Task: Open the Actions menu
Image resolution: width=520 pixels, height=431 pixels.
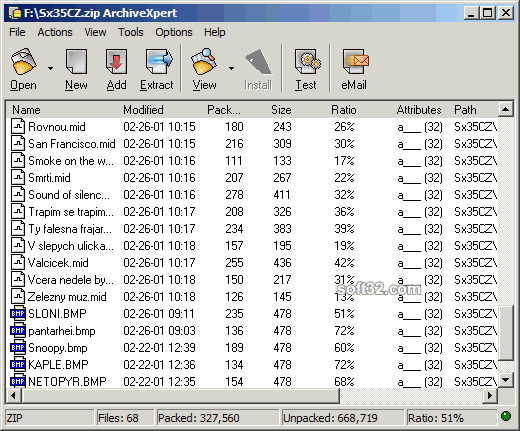Action: pos(55,32)
